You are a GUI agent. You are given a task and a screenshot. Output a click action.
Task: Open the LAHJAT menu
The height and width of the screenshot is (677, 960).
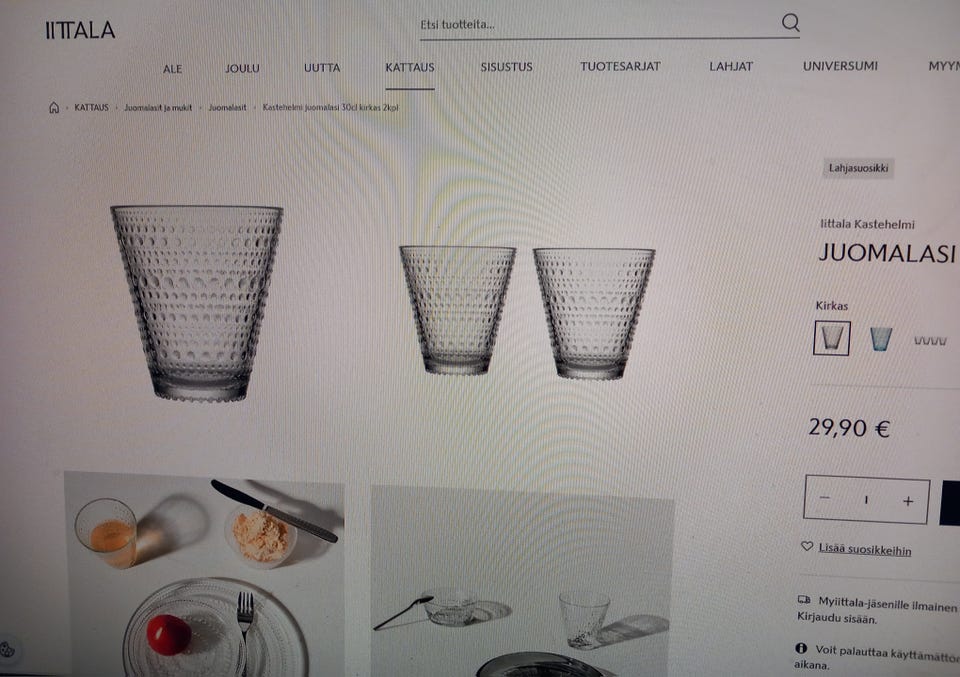[731, 66]
